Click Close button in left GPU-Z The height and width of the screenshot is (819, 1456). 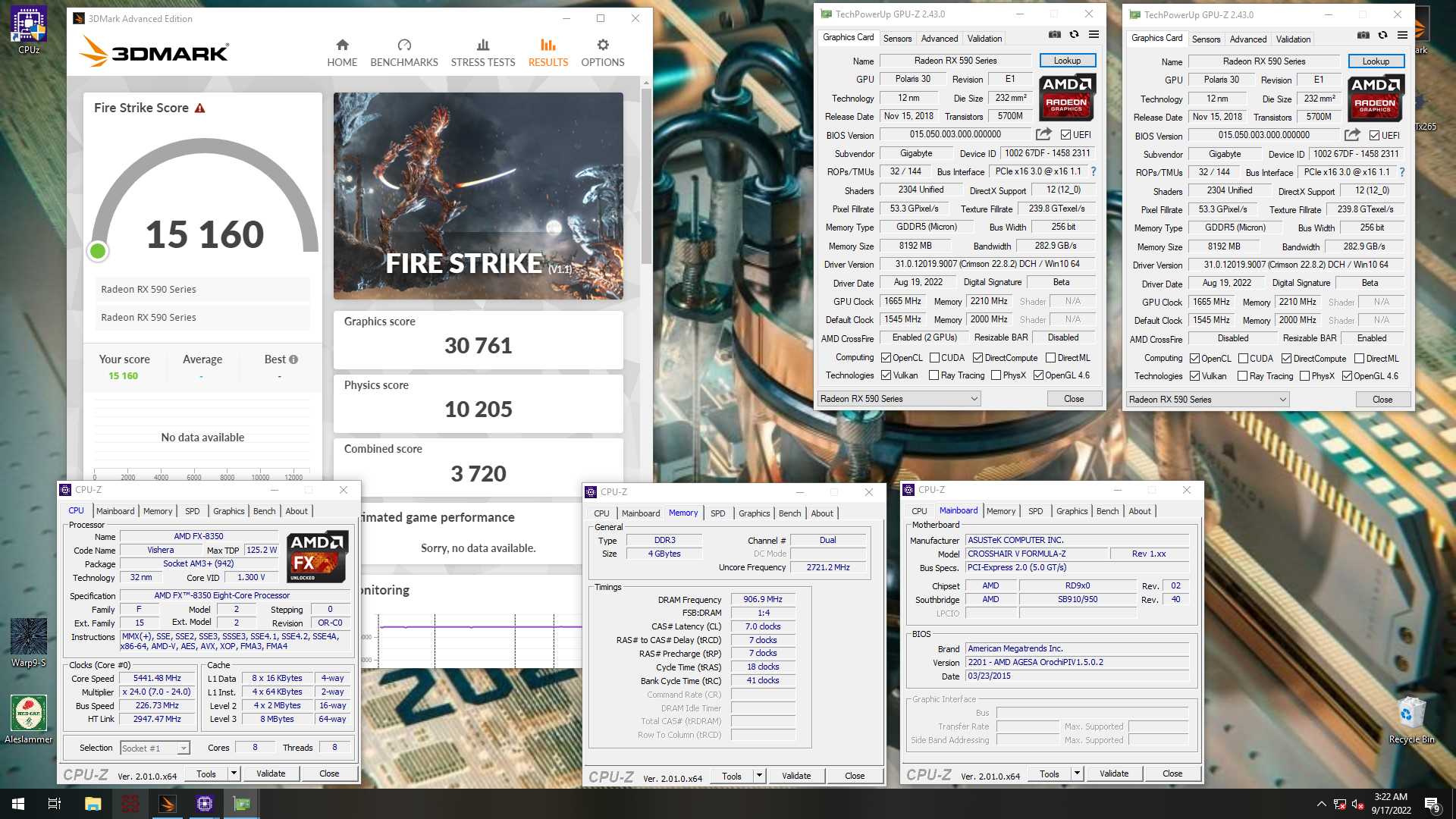click(1074, 399)
